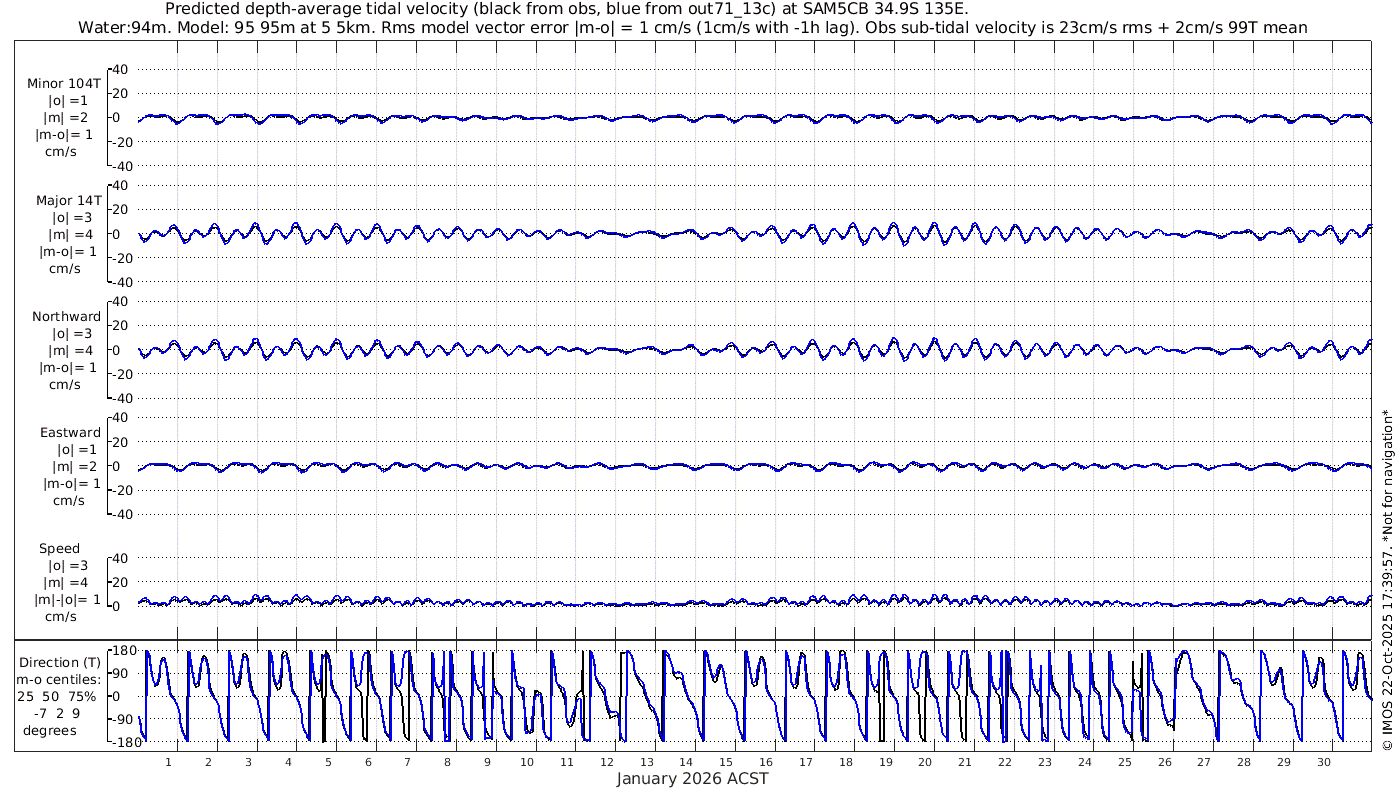Click "|m-o|= 1" in the Minor 104T panel
This screenshot has height=800, width=1400.
66,134
